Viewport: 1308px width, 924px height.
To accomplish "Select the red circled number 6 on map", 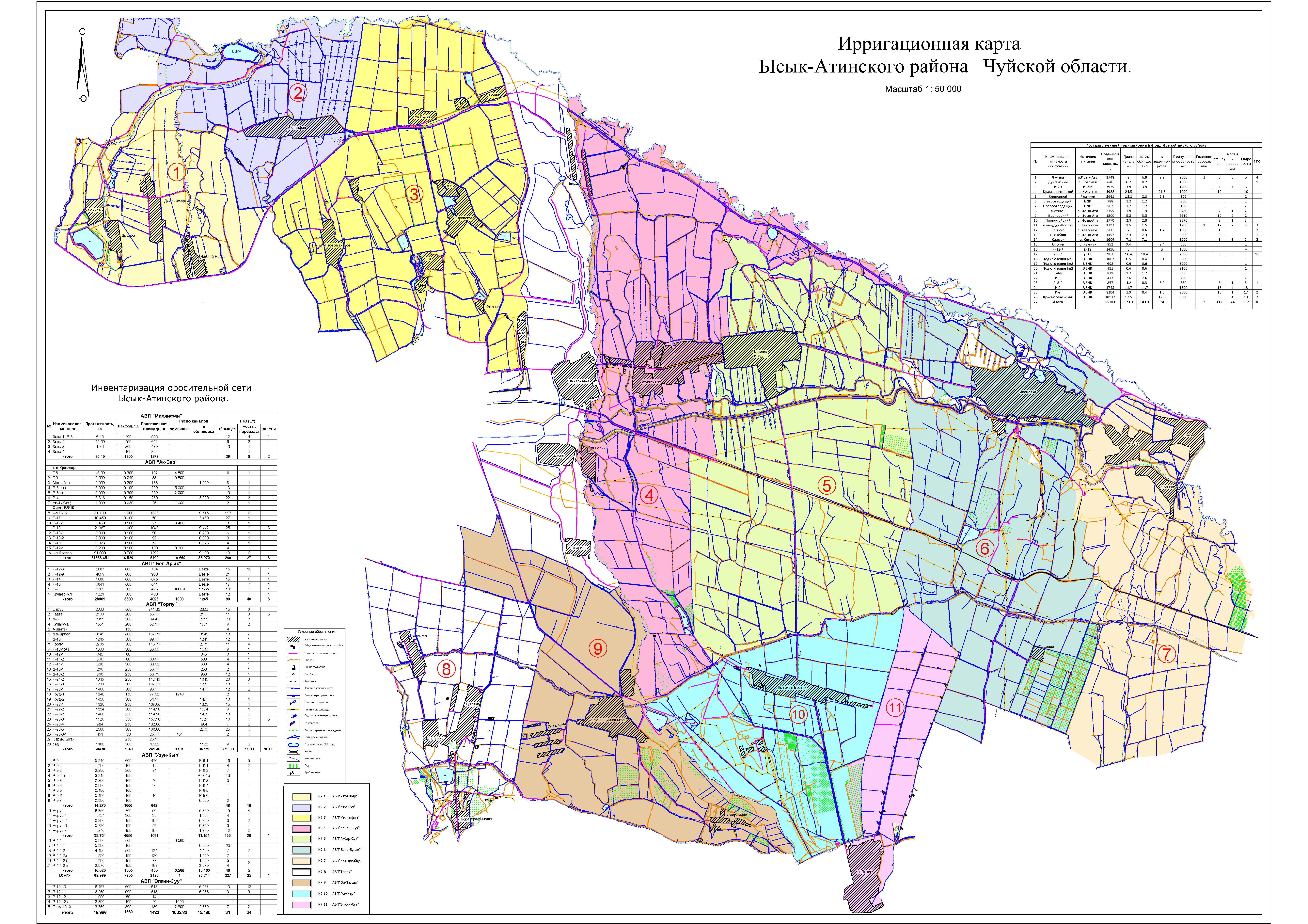I will click(x=985, y=548).
